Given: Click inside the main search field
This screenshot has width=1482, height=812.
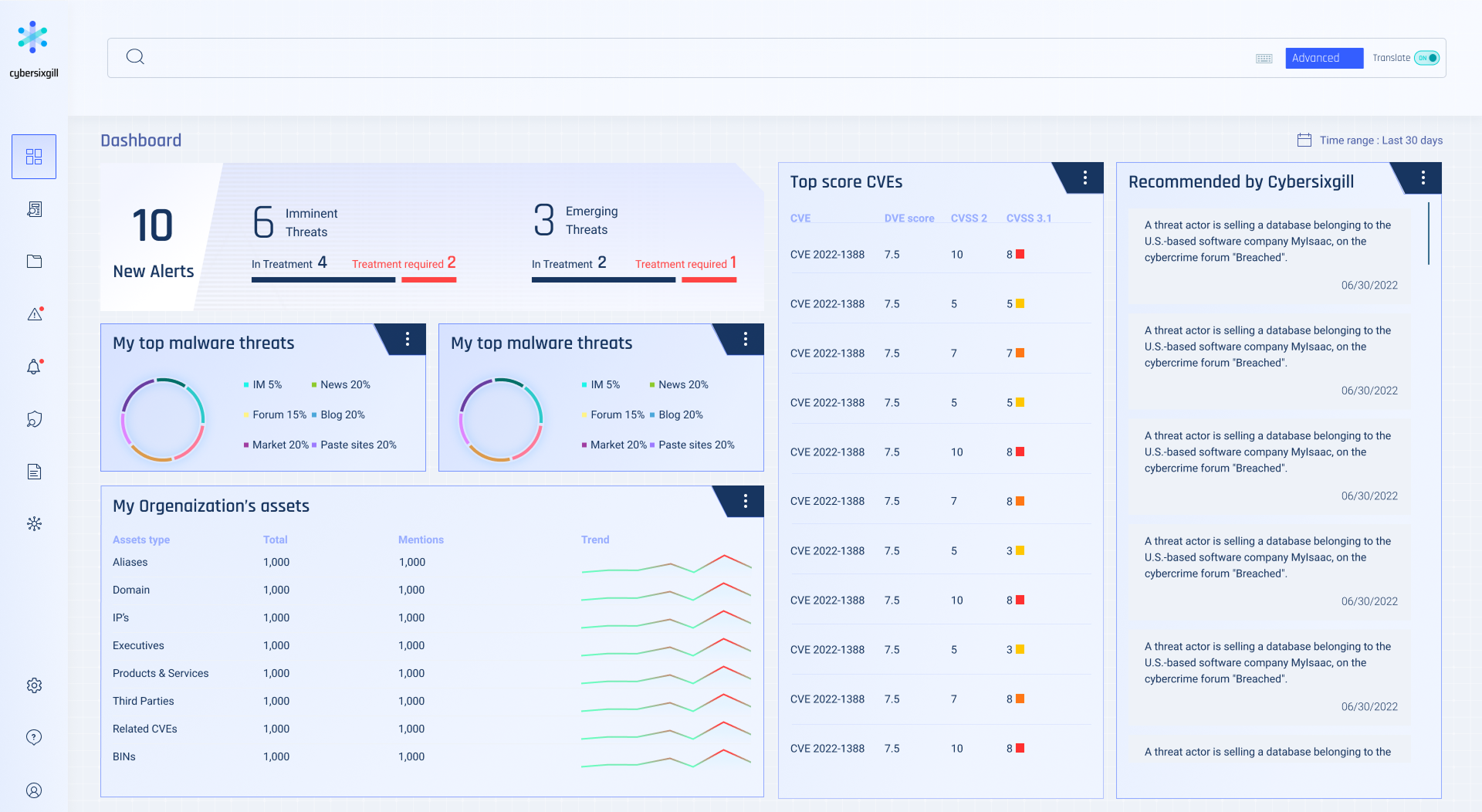Looking at the screenshot, I should tap(695, 58).
